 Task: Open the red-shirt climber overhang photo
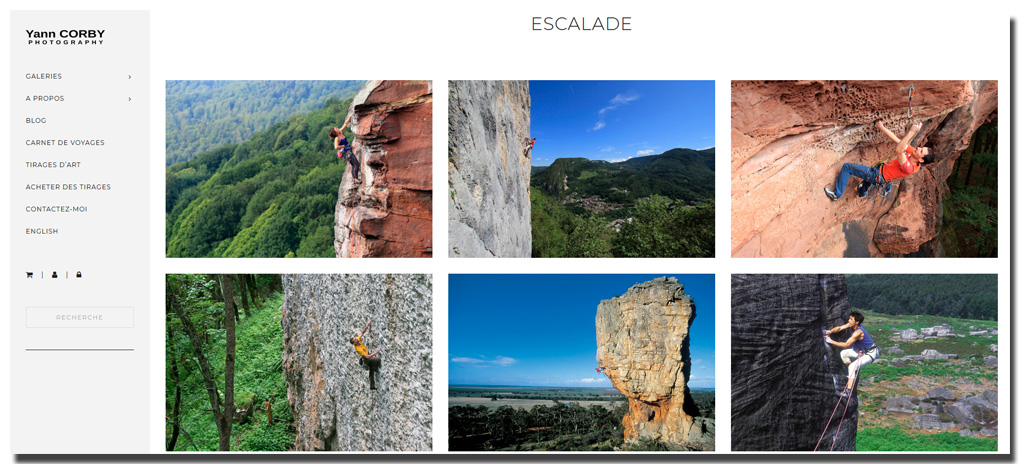pyautogui.click(x=864, y=169)
